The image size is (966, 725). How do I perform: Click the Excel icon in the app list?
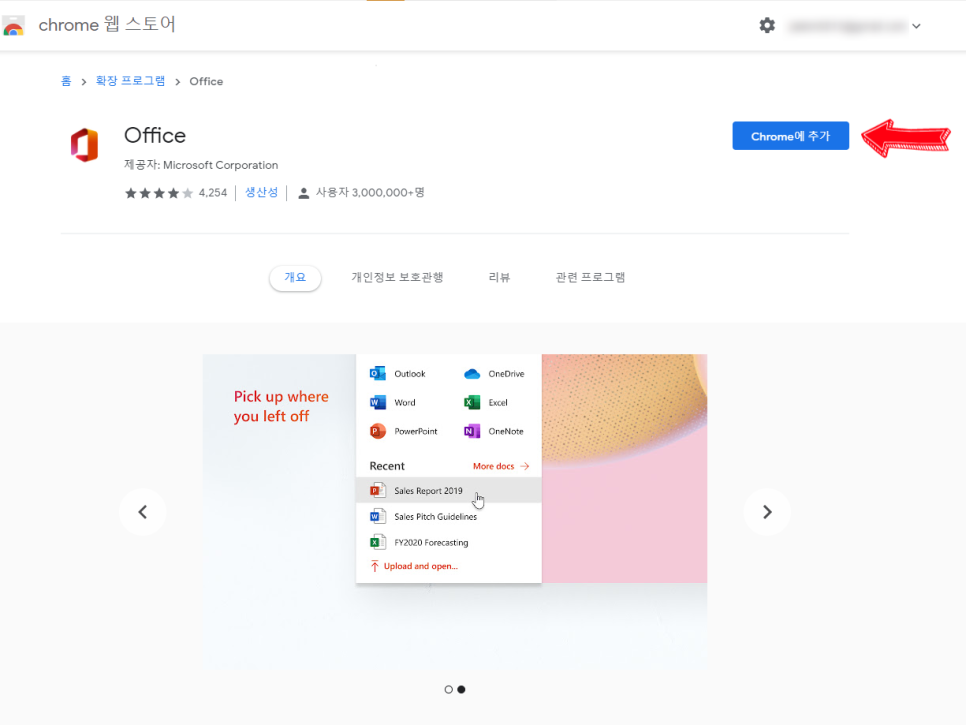[470, 402]
